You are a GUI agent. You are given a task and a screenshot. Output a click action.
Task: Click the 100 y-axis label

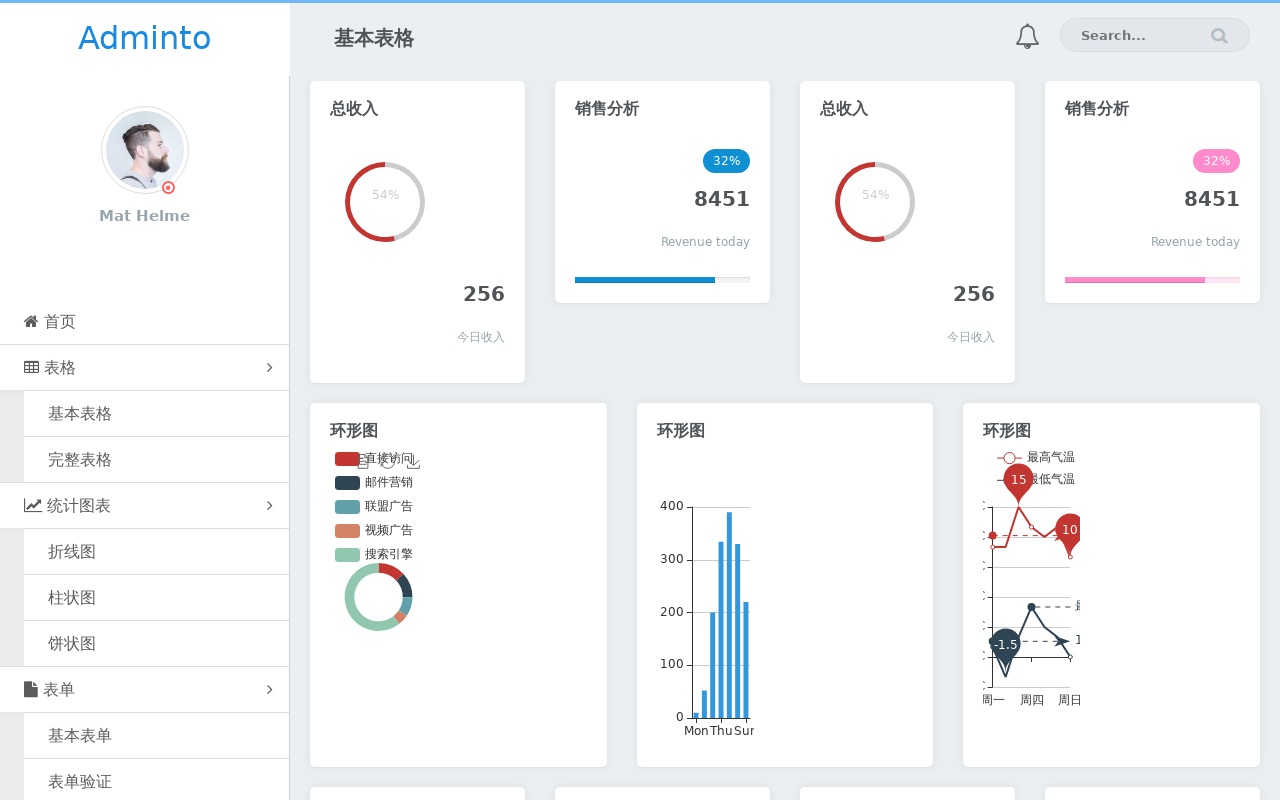click(672, 664)
